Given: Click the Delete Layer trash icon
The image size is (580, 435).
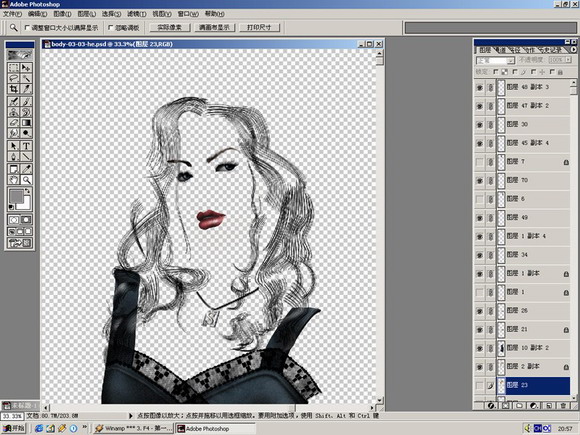Looking at the screenshot, I should click(563, 406).
